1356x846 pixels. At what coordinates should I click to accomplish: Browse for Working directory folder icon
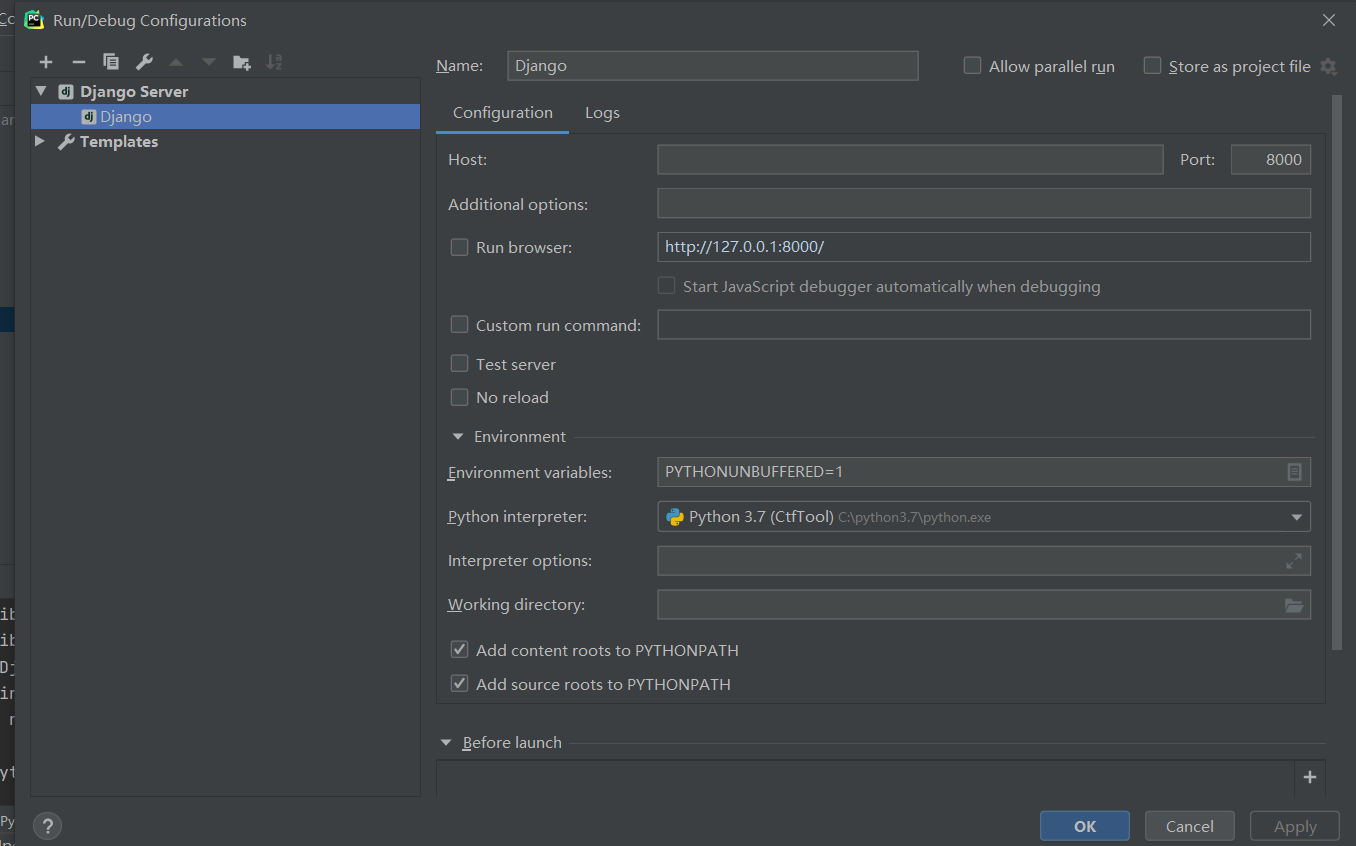pyautogui.click(x=1294, y=605)
